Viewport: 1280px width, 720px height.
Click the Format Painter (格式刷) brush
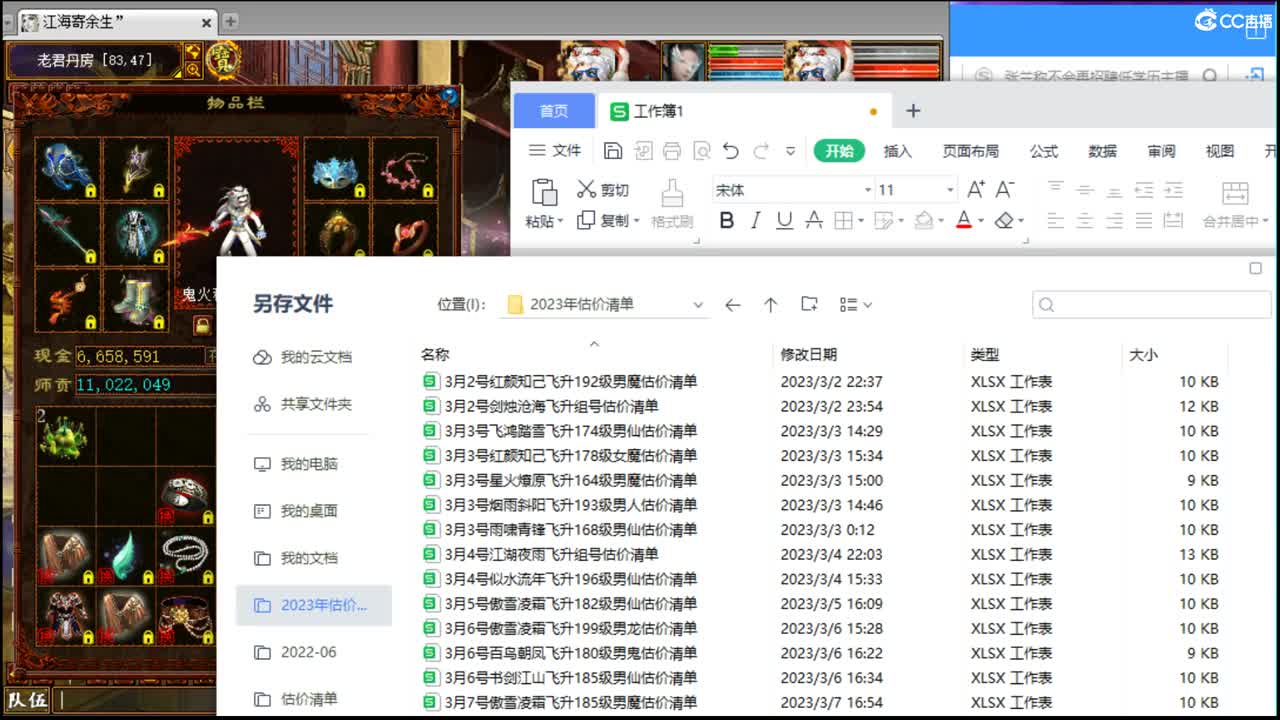point(672,203)
